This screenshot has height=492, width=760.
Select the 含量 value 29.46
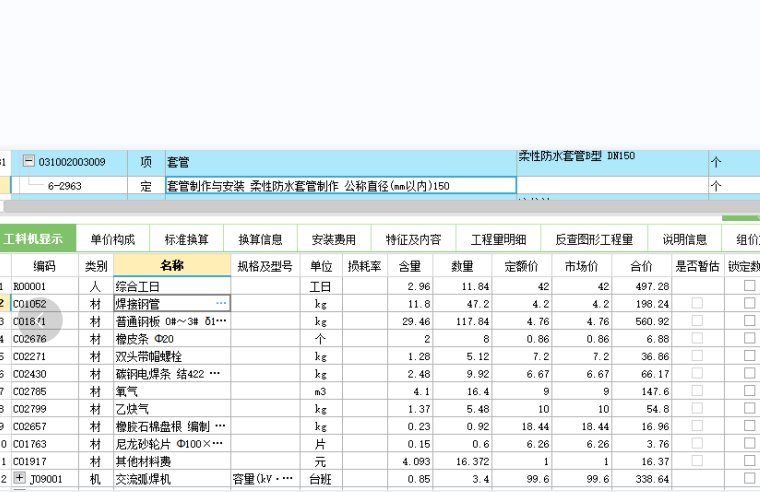410,321
